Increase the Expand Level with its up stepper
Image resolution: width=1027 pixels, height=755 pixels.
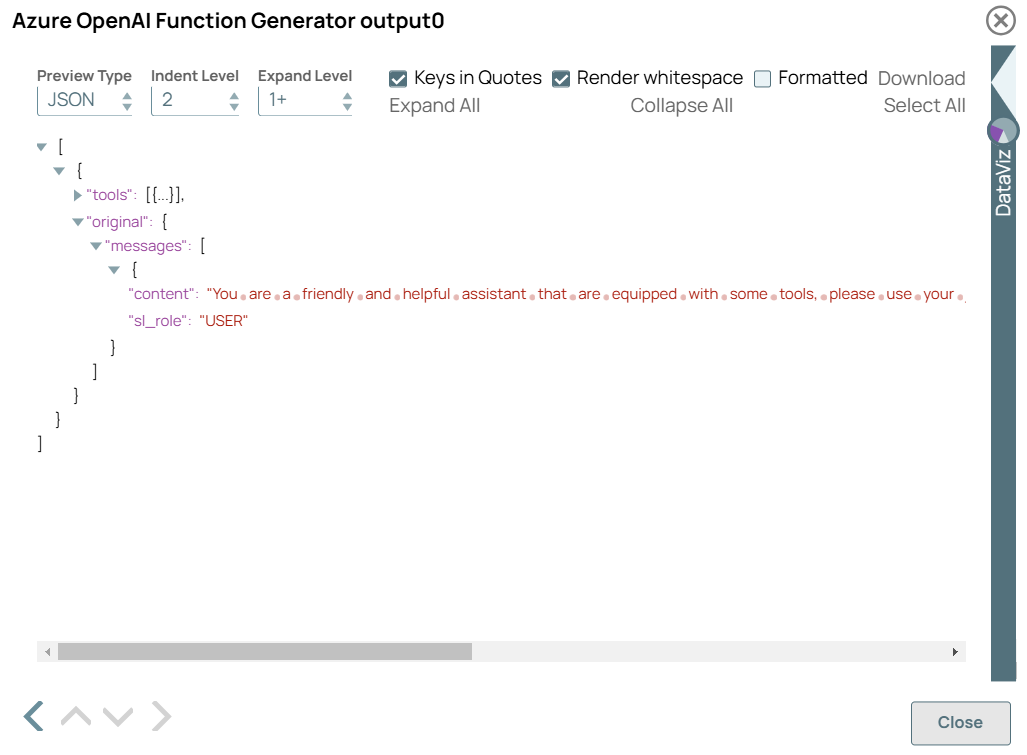[345, 95]
